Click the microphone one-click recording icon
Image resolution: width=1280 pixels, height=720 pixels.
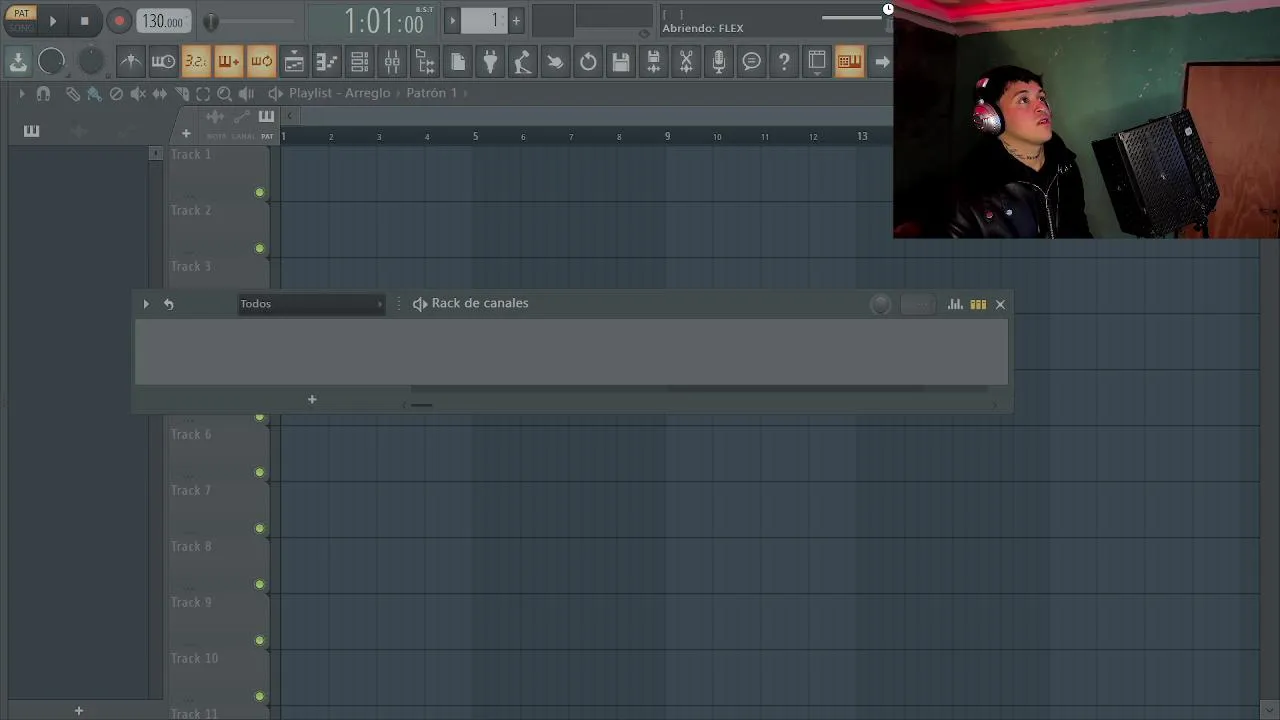coord(719,62)
